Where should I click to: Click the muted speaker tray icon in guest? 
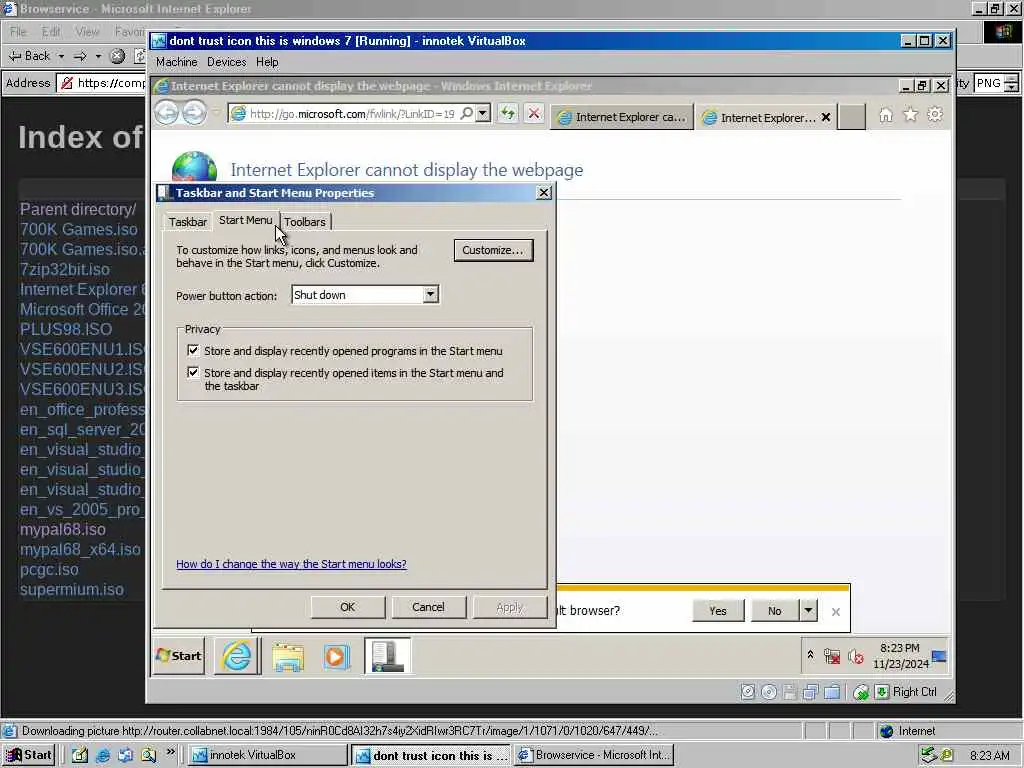(856, 656)
